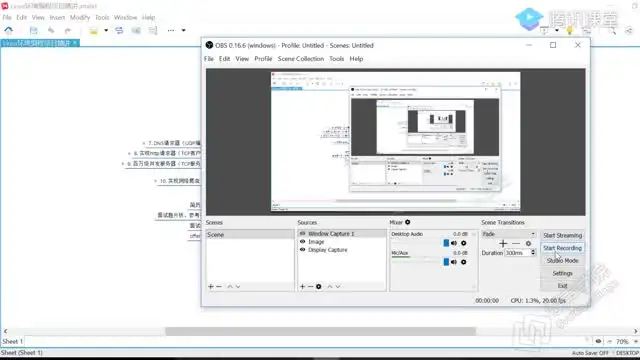640x360 pixels.
Task: Undo the last action in XMind
Action: [x=51, y=30]
